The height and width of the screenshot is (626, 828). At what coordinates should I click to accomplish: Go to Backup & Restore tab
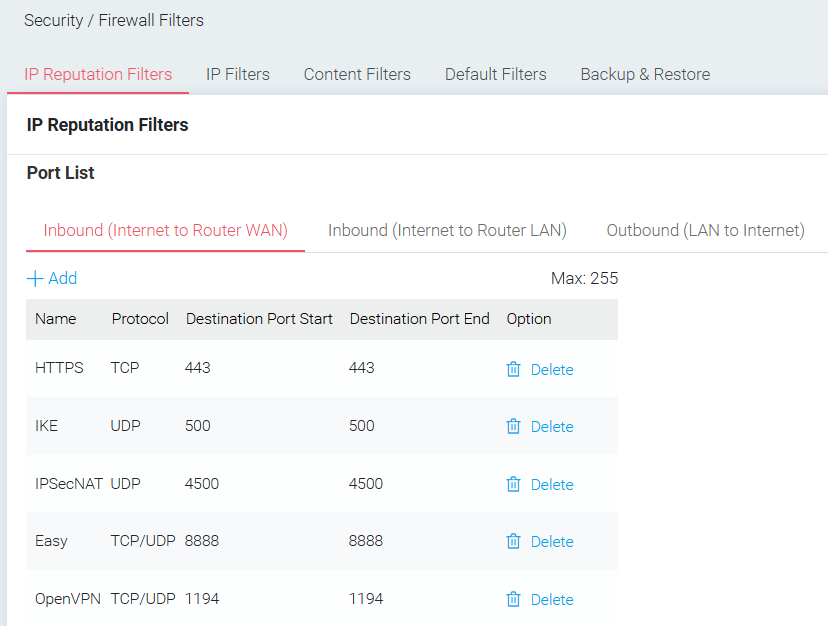645,74
